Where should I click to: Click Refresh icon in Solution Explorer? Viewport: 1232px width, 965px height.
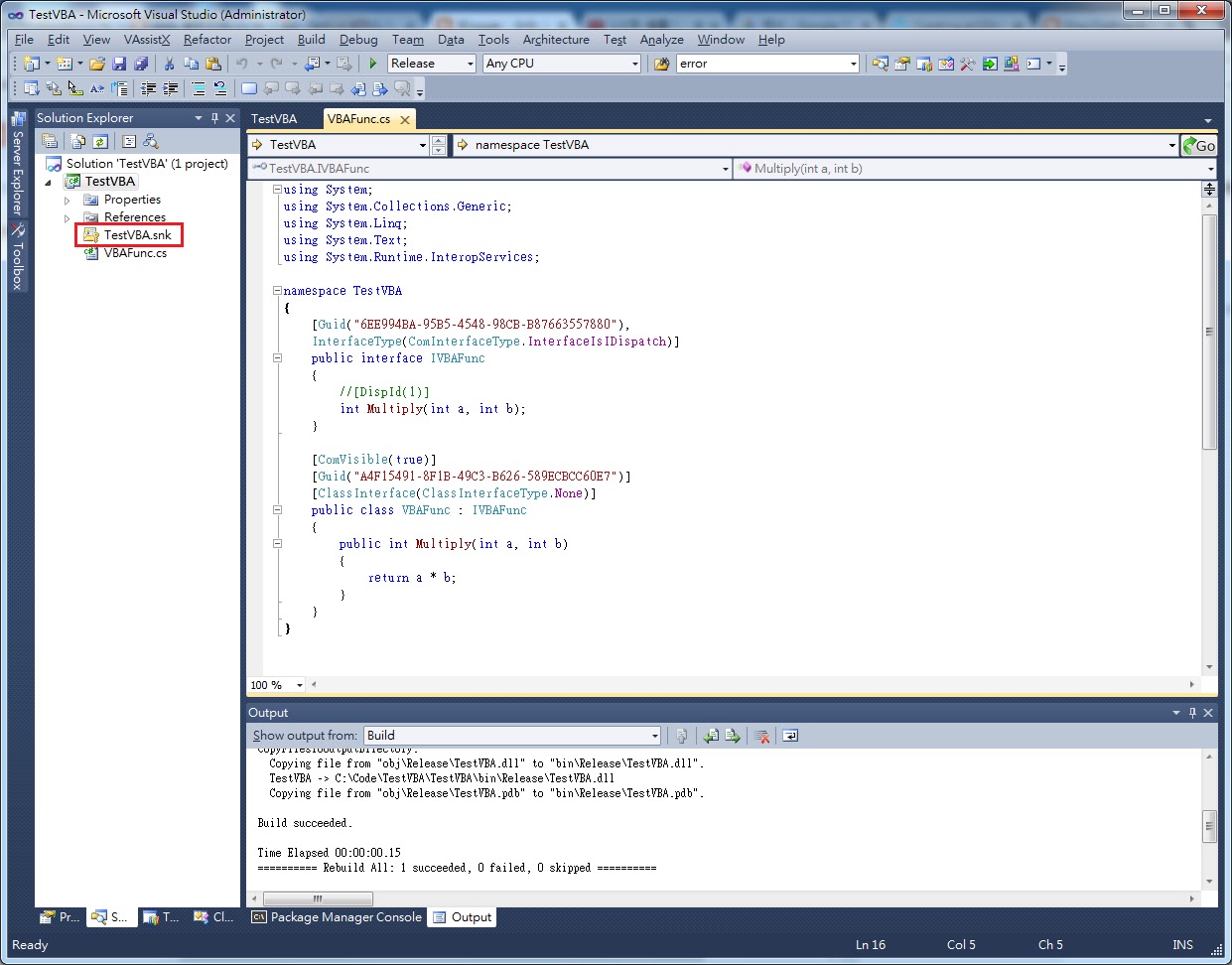coord(100,141)
